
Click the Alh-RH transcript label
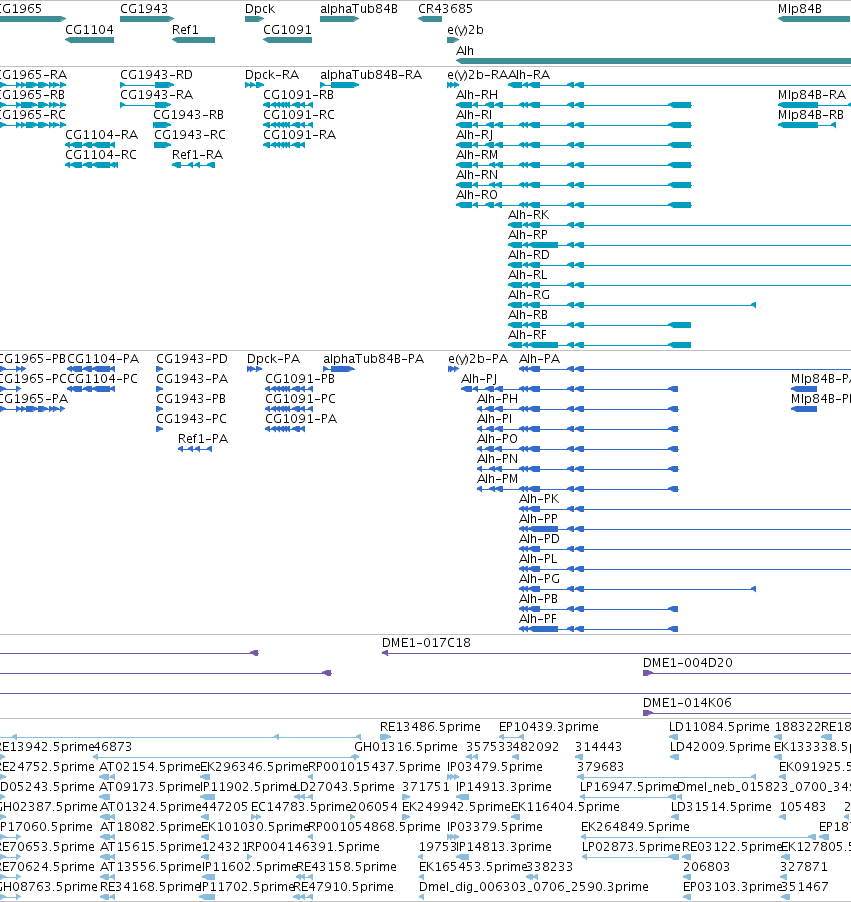coord(476,95)
